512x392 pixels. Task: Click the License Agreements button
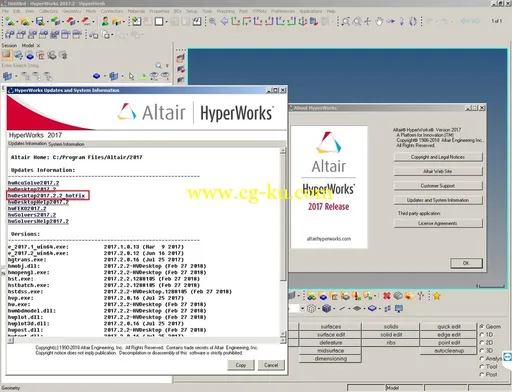(x=438, y=223)
